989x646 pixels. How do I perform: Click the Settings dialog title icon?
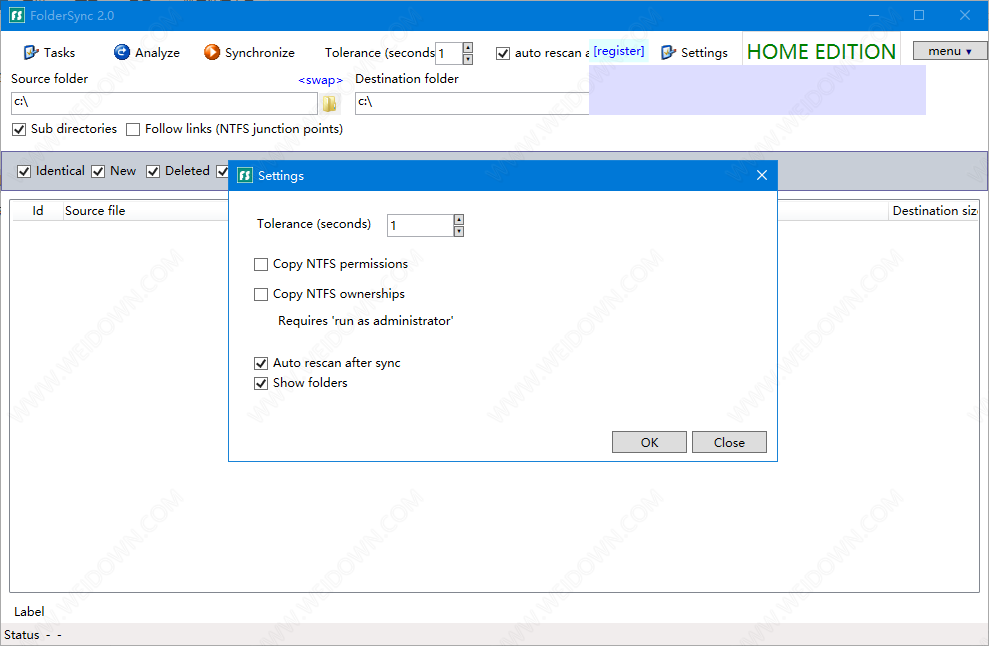[245, 175]
